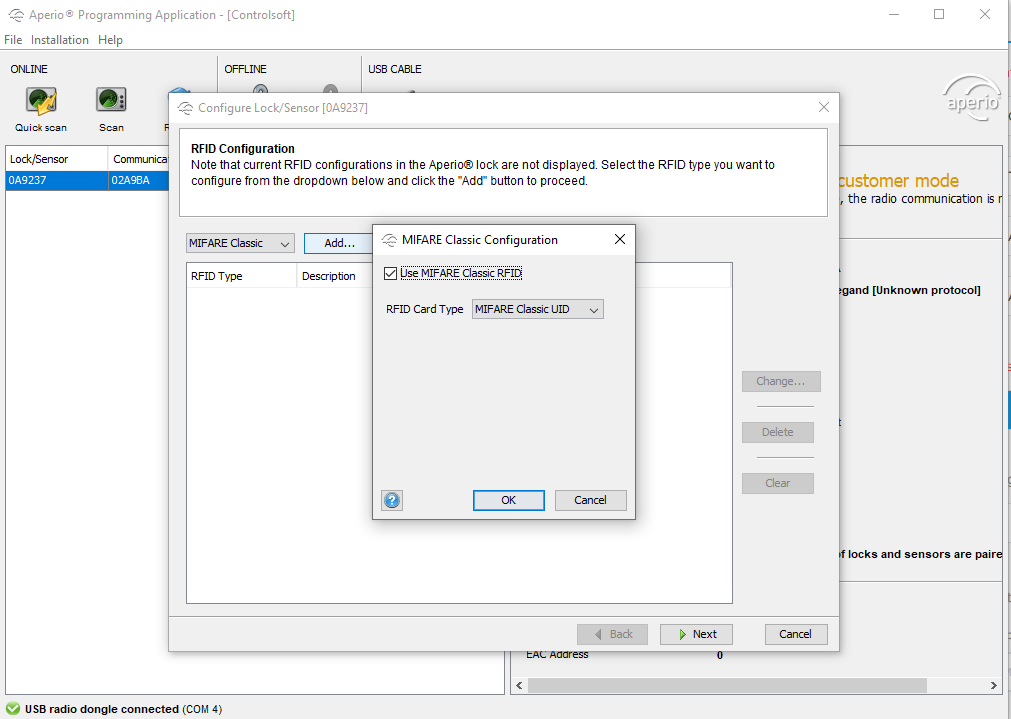Confirm with the OK button

coord(509,500)
